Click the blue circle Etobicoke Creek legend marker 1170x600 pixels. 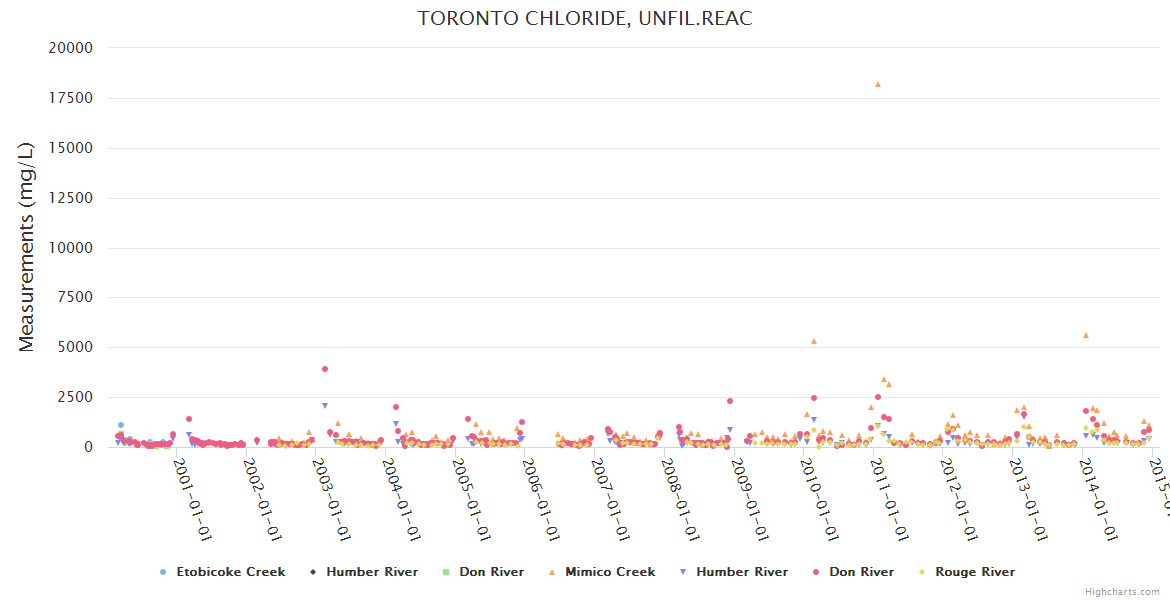[163, 572]
